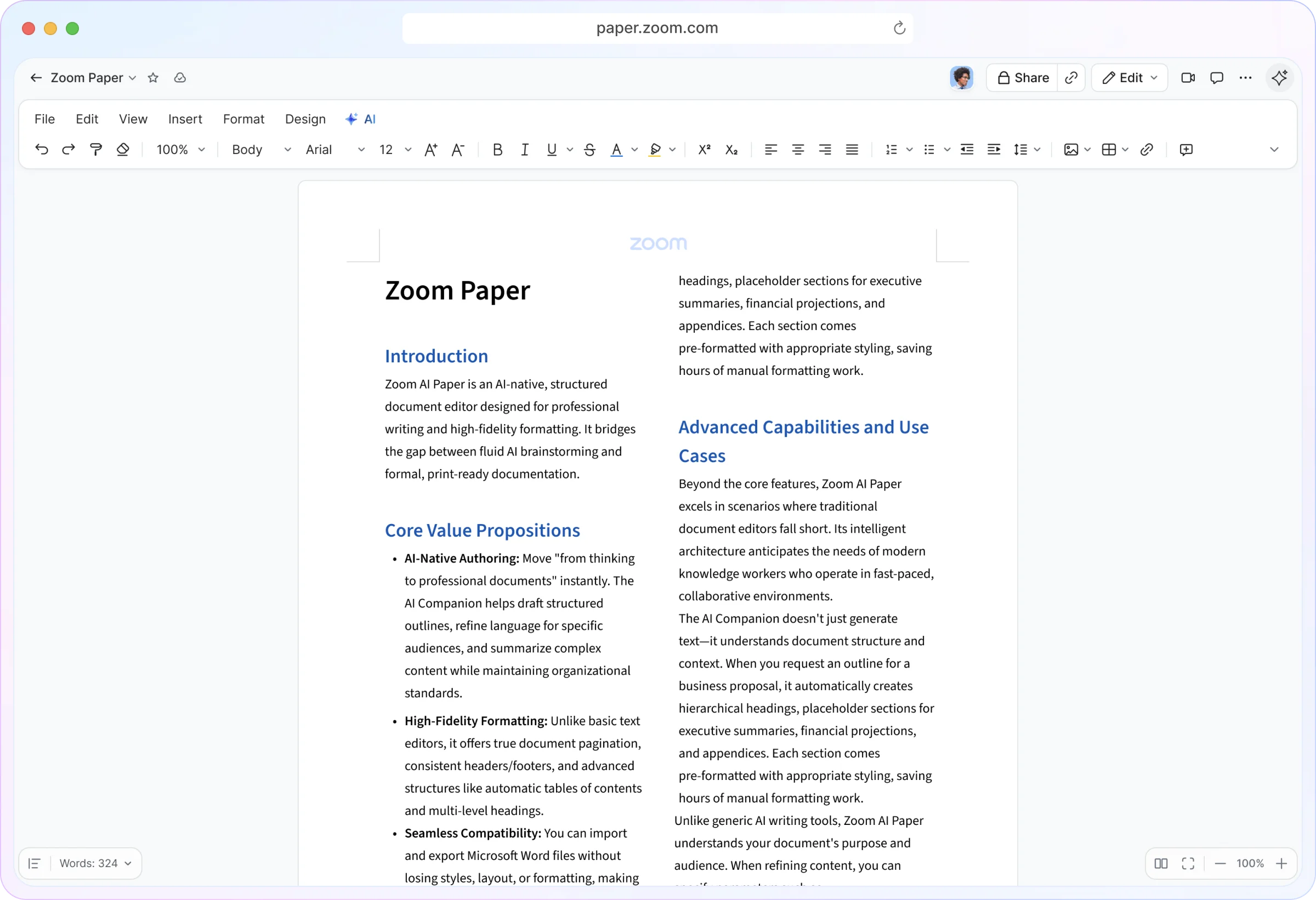Increase font size
The image size is (1316, 900).
pos(431,150)
